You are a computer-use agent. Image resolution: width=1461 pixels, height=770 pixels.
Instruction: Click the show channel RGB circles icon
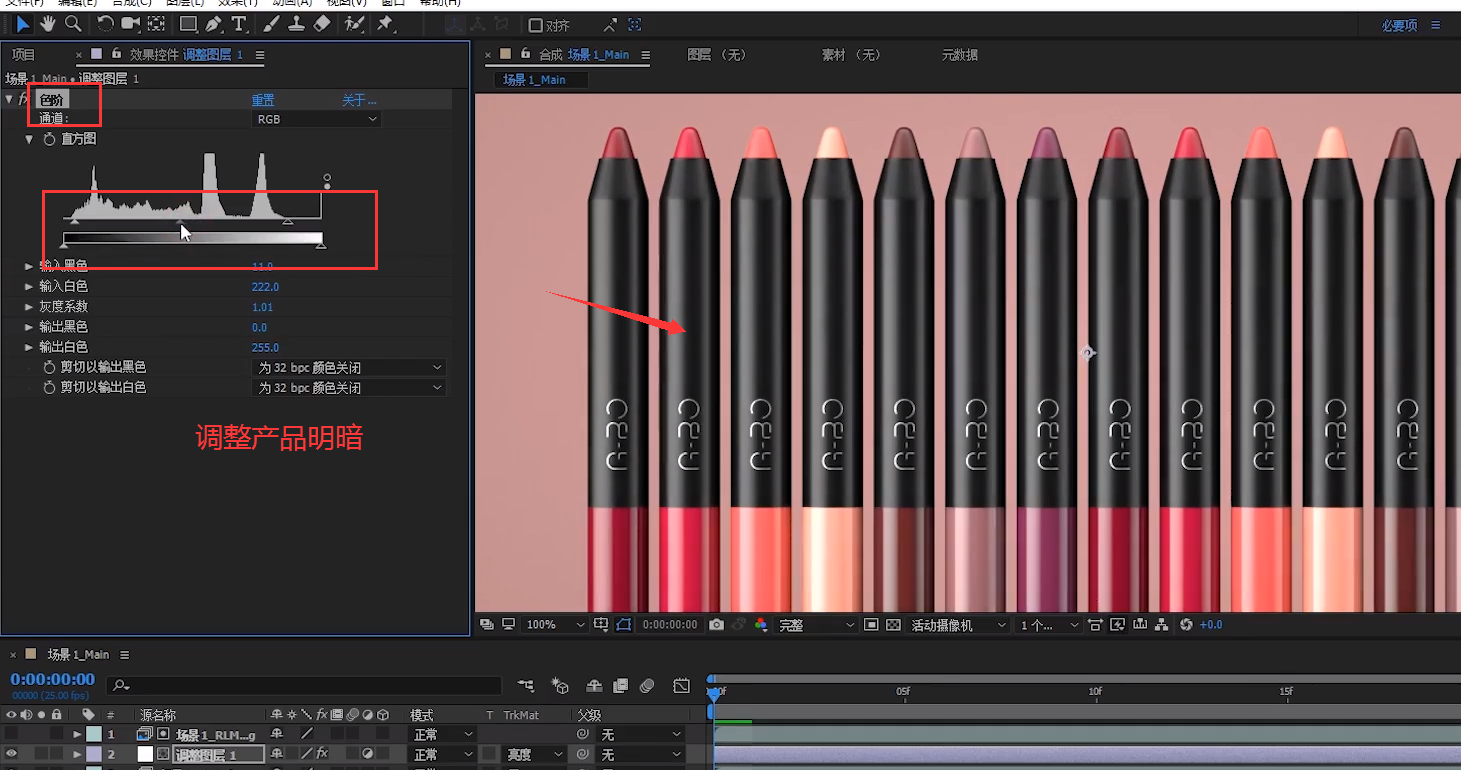click(x=761, y=624)
